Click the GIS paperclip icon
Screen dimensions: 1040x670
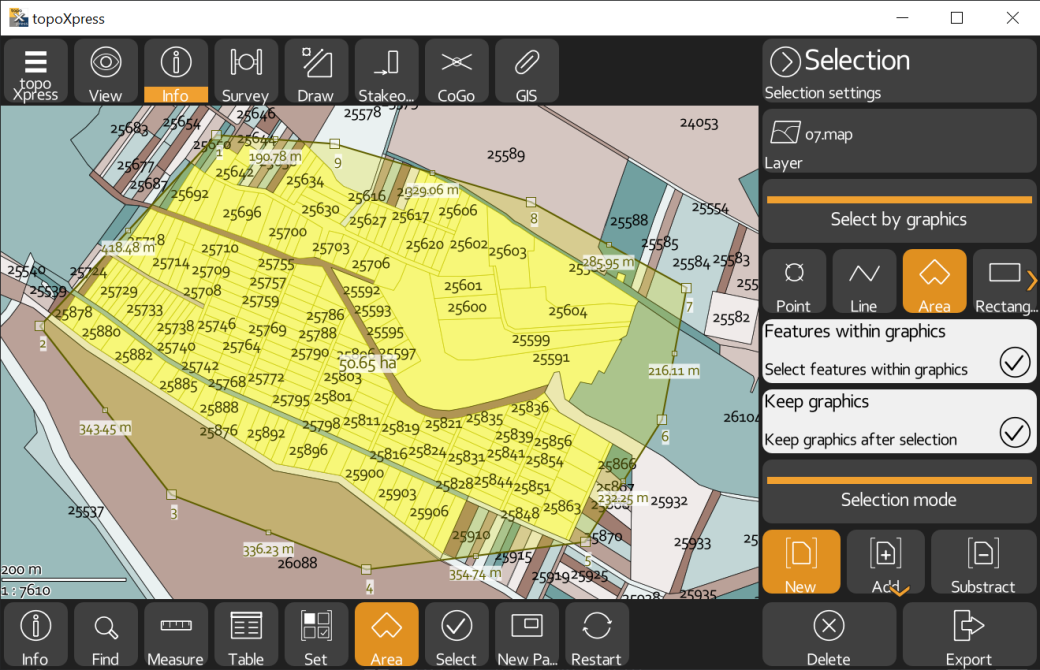(x=526, y=71)
